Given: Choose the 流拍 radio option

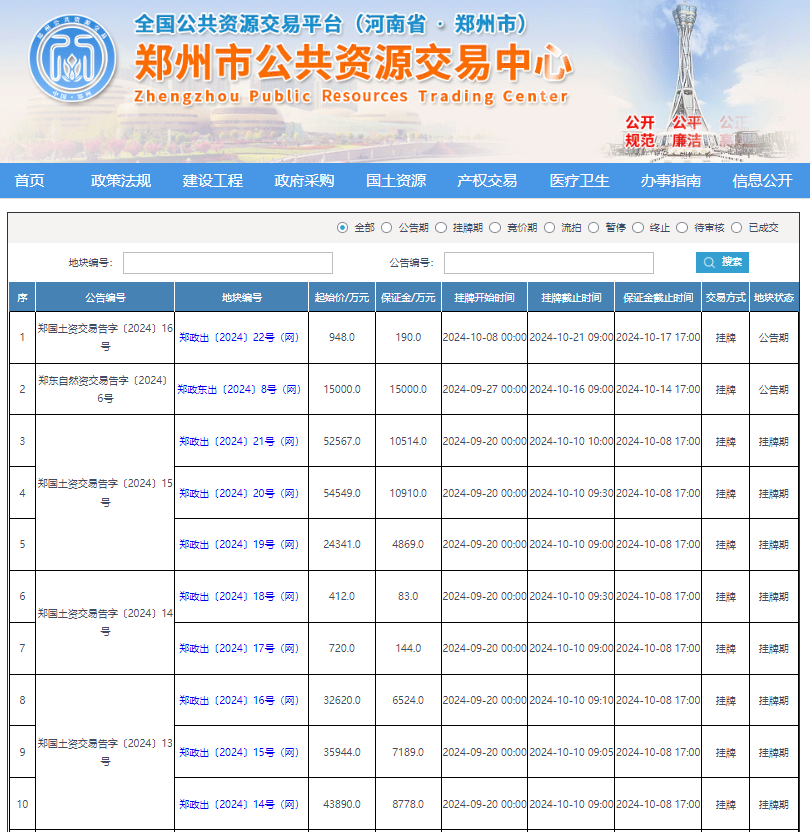Looking at the screenshot, I should (549, 228).
